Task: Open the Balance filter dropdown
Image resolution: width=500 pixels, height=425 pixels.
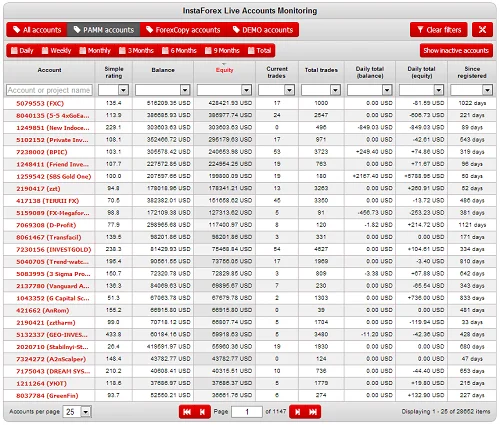Action: click(185, 90)
